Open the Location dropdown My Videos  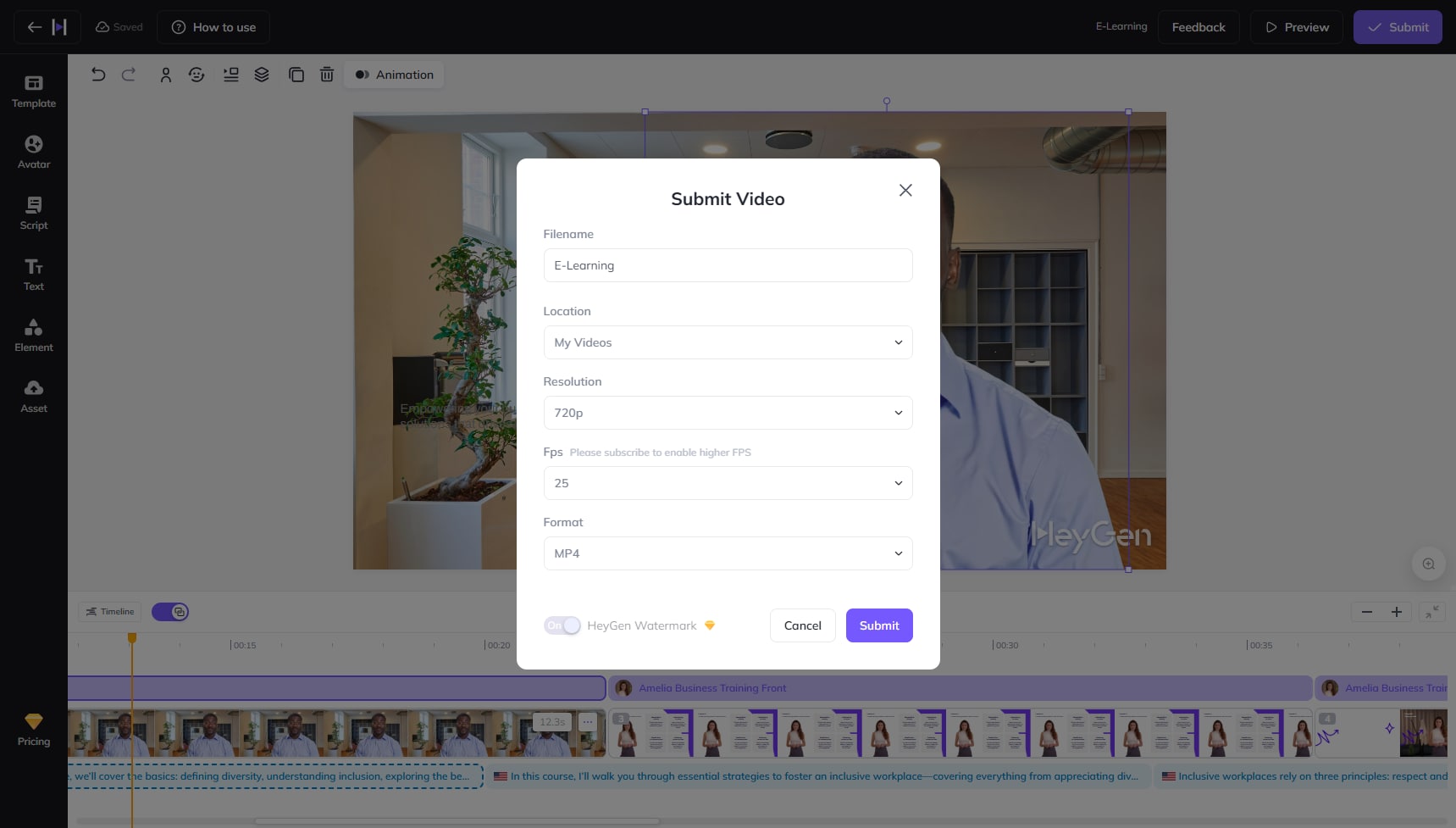tap(728, 342)
